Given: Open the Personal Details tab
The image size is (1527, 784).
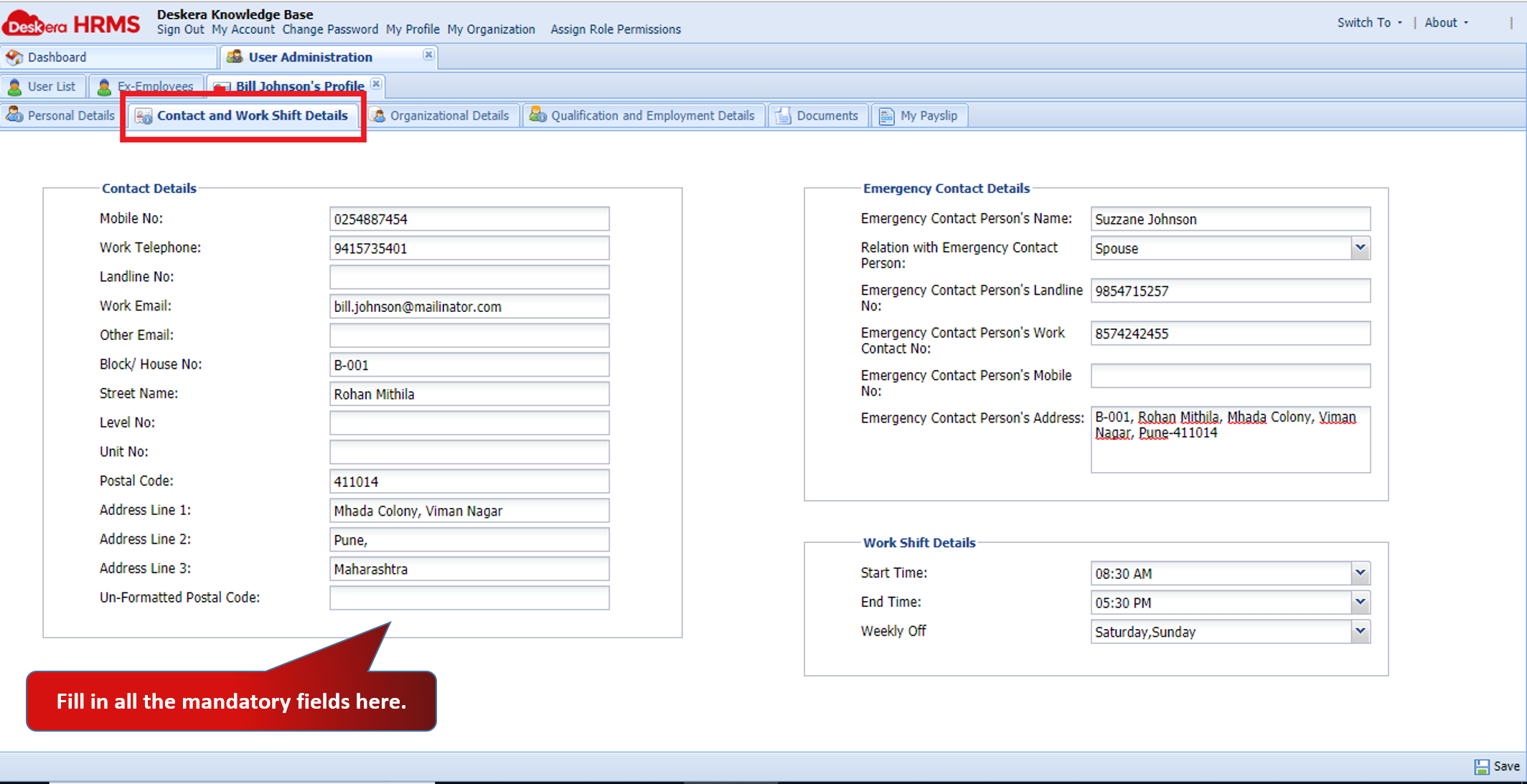Looking at the screenshot, I should click(x=62, y=115).
